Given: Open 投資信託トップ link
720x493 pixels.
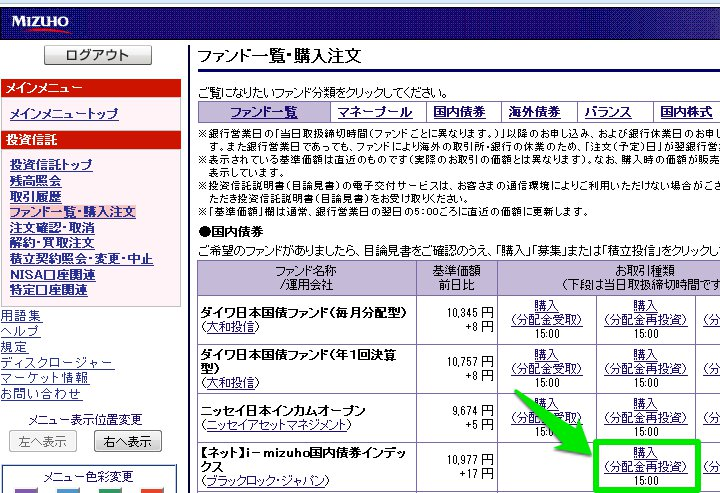Looking at the screenshot, I should [x=51, y=165].
